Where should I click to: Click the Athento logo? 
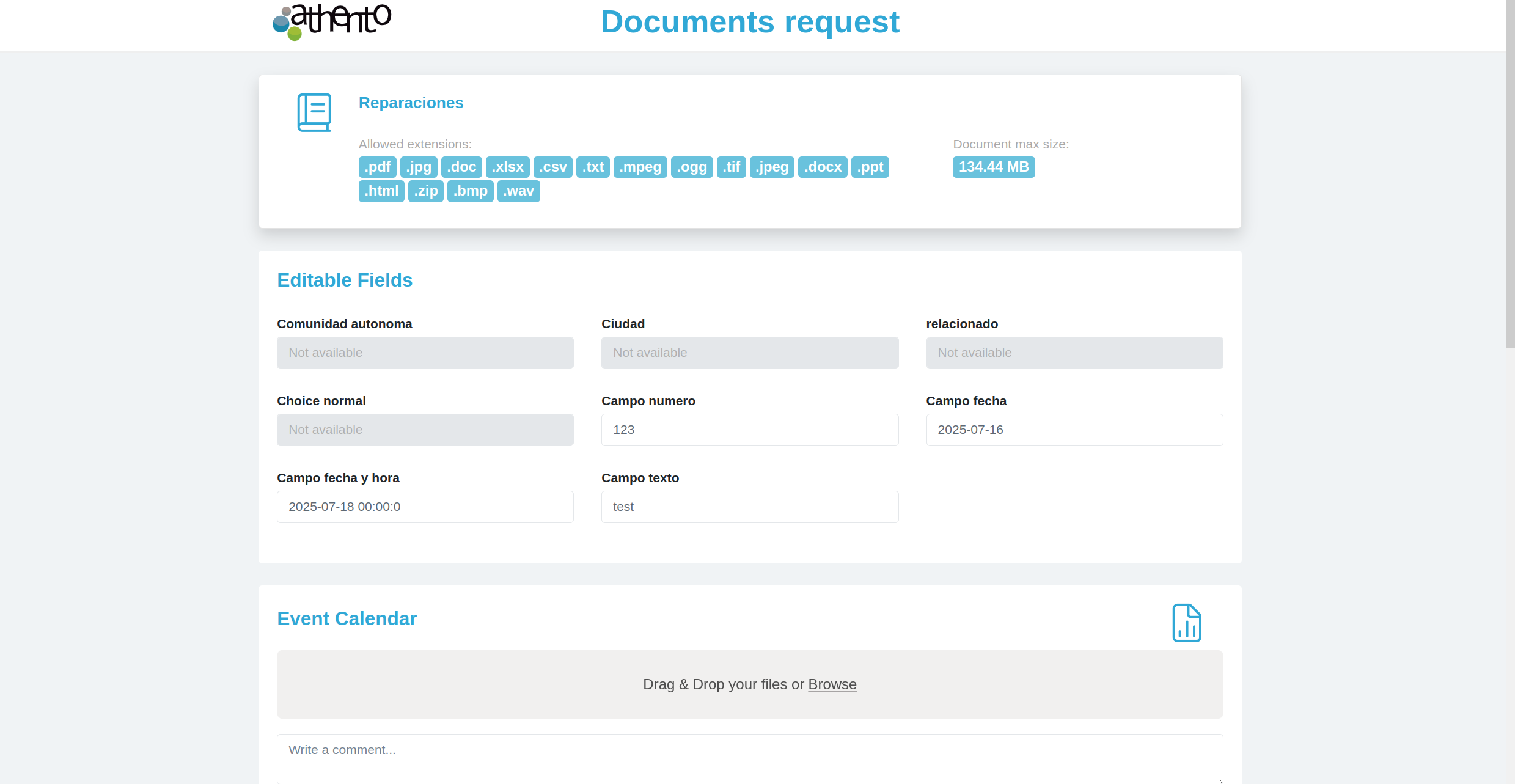(332, 21)
